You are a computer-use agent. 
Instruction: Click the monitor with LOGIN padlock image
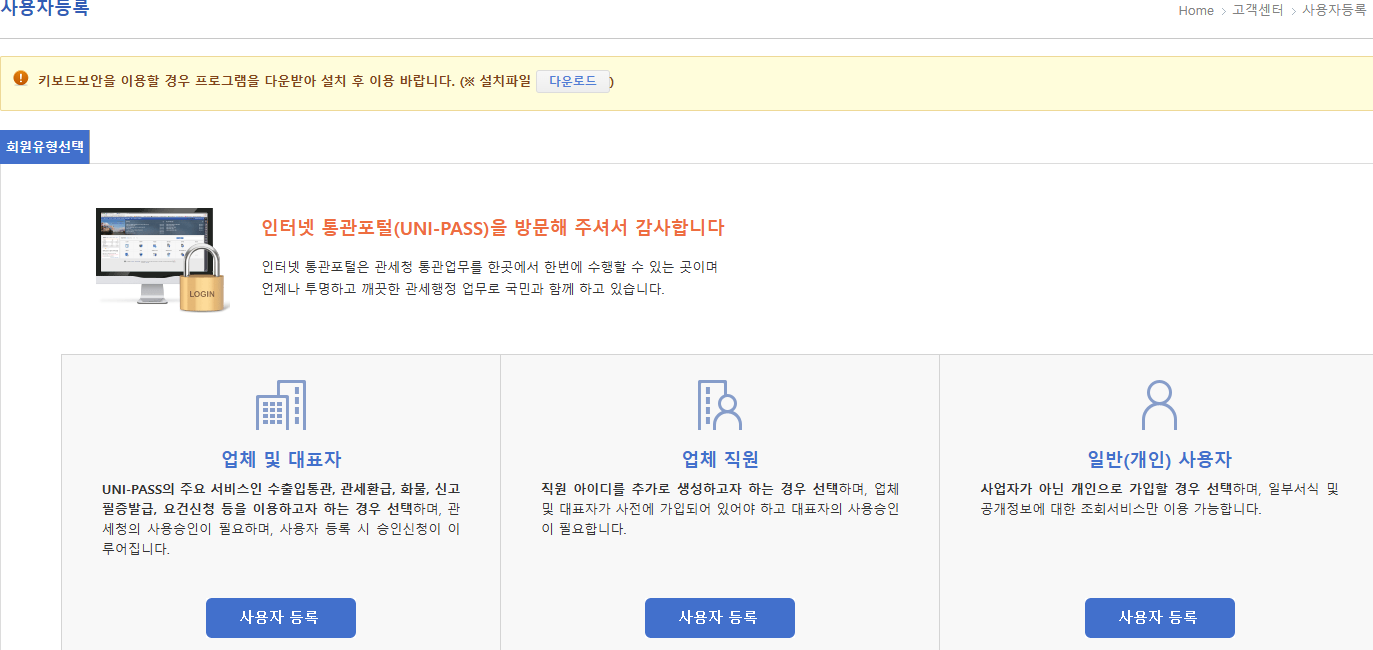tap(164, 260)
